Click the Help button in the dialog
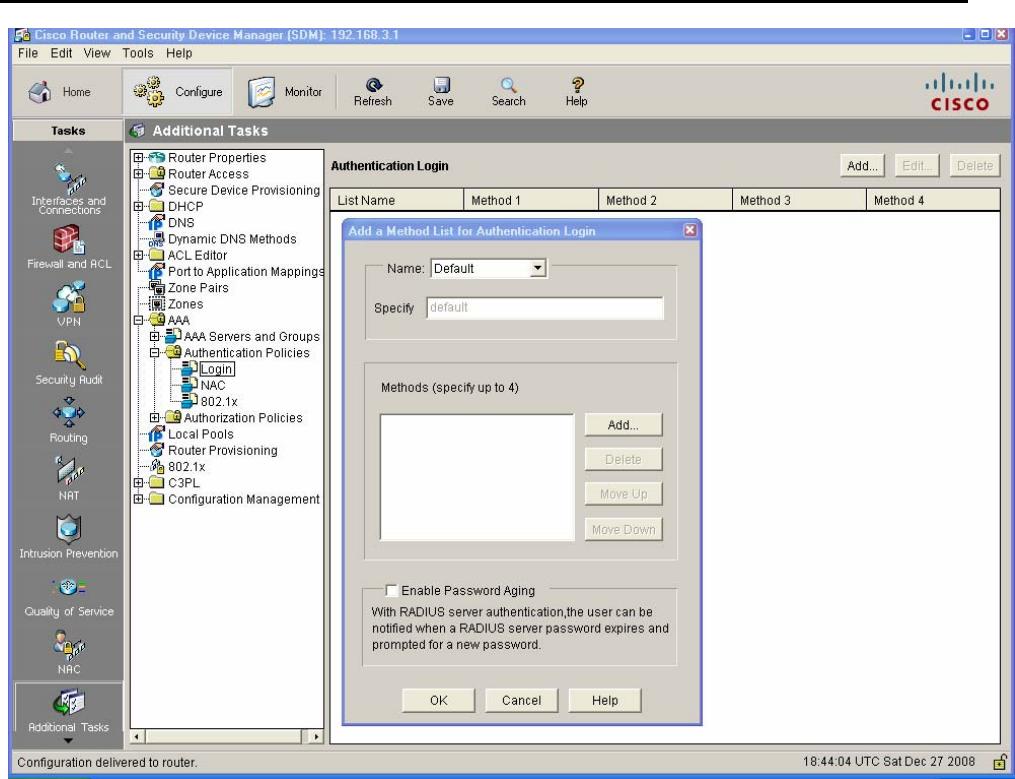Image resolution: width=1015 pixels, height=779 pixels. tap(605, 700)
